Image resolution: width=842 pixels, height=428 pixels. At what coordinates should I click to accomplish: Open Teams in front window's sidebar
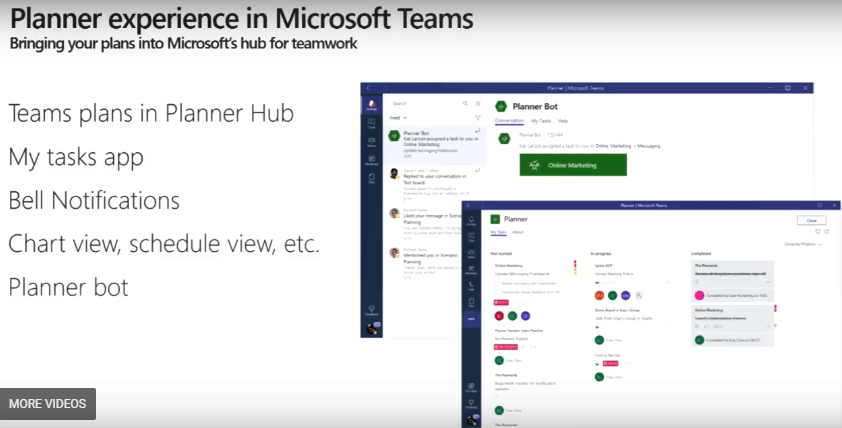point(471,253)
